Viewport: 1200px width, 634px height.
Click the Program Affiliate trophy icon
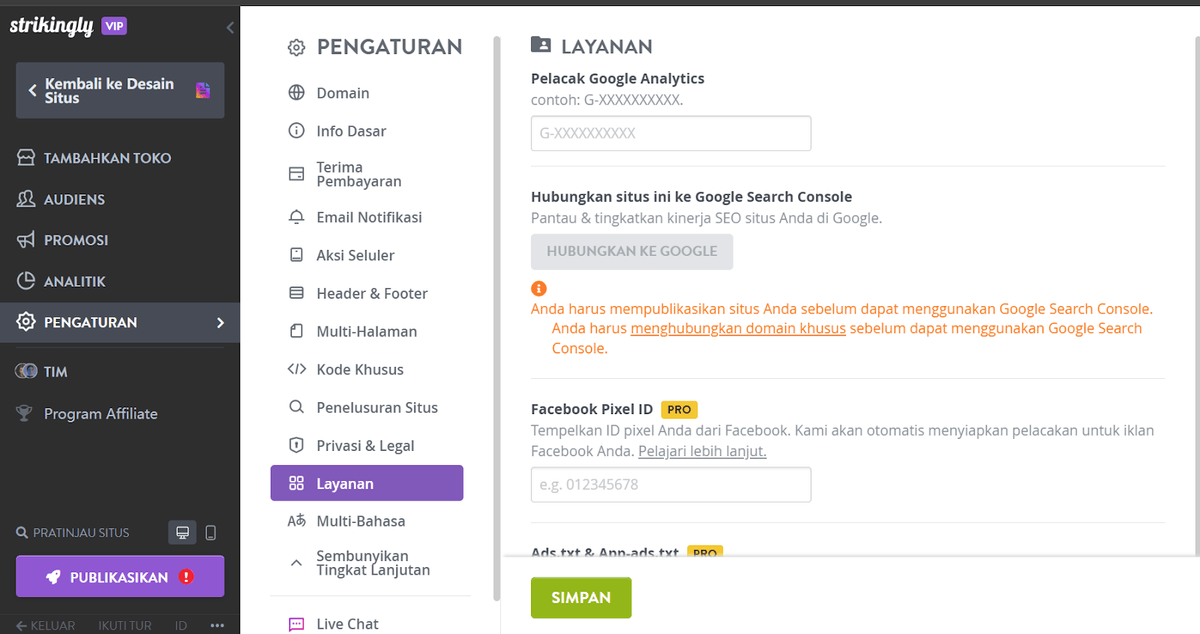25,413
